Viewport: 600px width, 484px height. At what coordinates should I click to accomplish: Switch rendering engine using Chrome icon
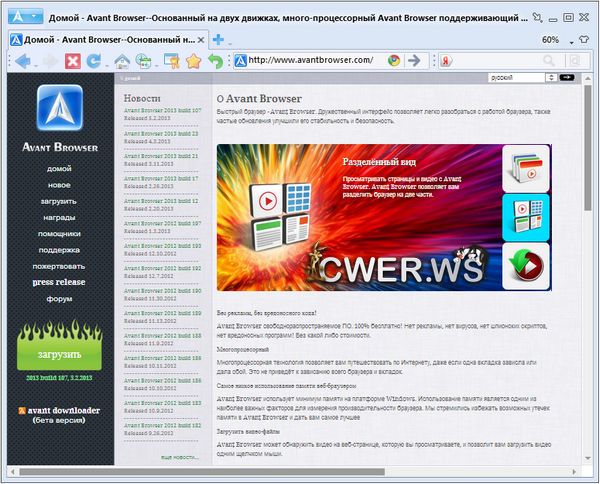(x=394, y=60)
